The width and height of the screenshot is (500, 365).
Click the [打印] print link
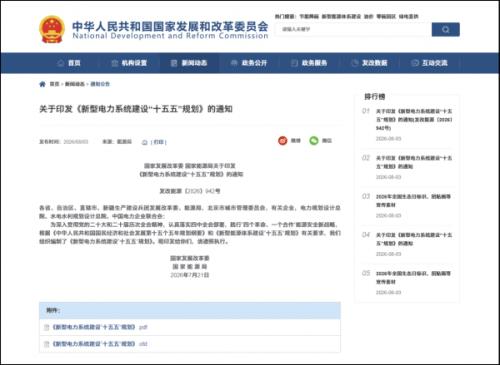159,142
